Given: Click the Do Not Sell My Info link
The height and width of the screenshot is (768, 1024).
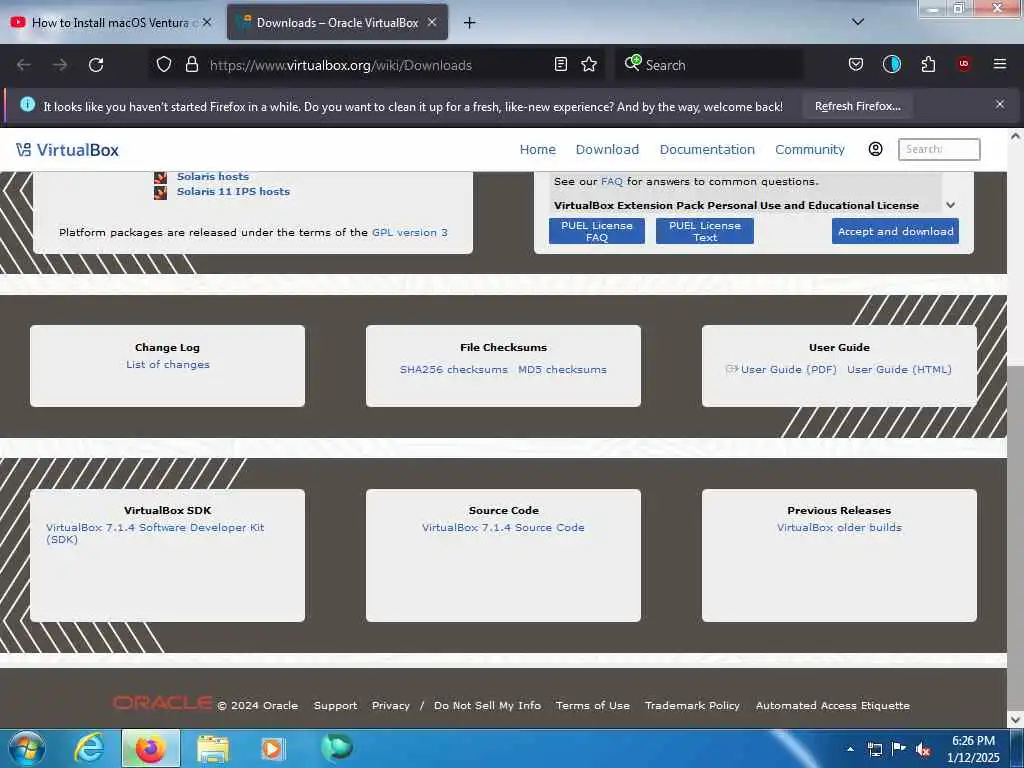Looking at the screenshot, I should click(x=487, y=705).
